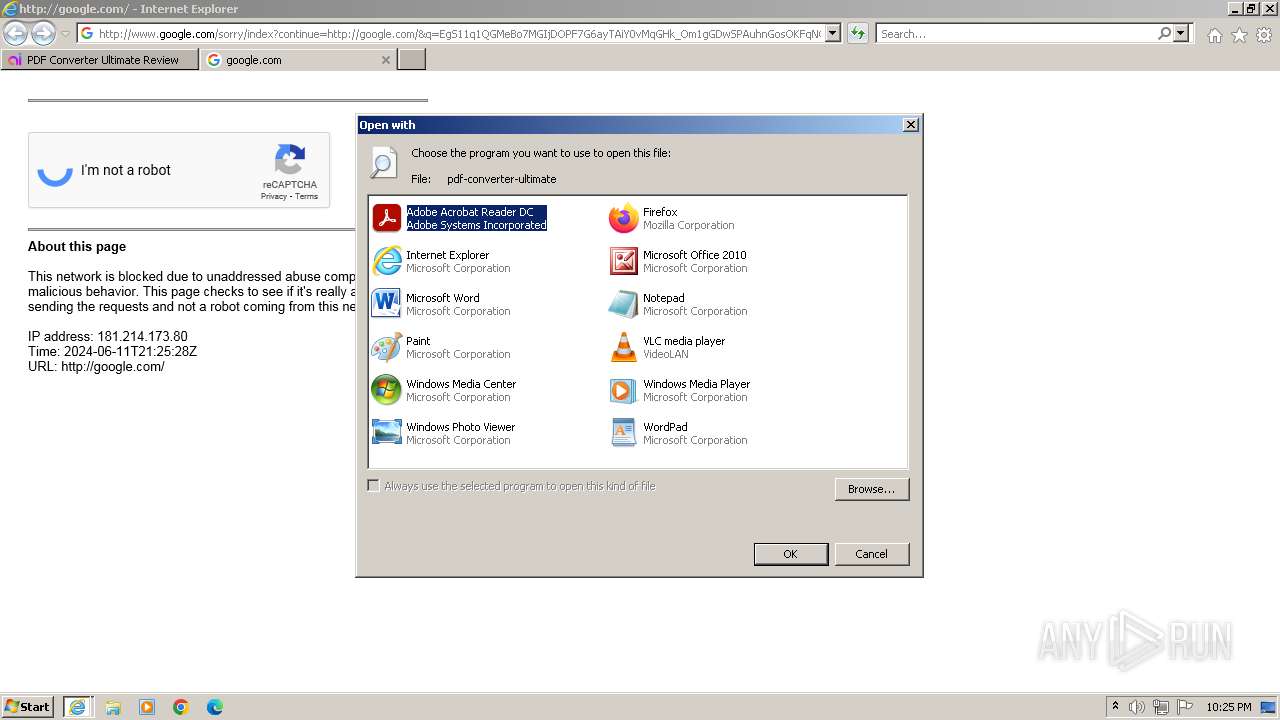Select the WordPad icon
The width and height of the screenshot is (1280, 720).
(x=624, y=433)
